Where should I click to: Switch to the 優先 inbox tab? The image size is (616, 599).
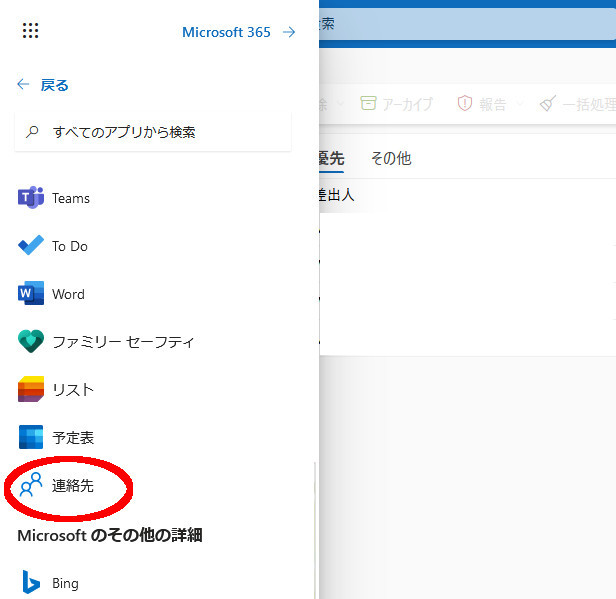point(331,158)
